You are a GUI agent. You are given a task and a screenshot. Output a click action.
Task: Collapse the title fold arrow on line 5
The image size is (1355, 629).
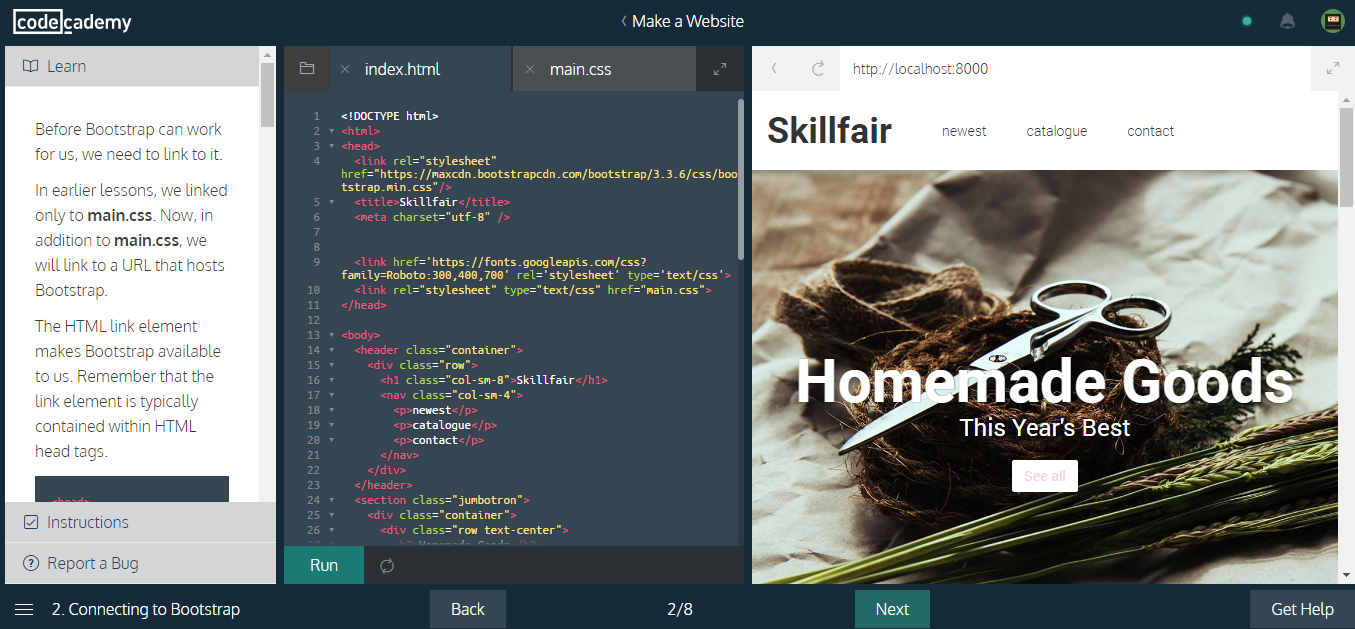pos(331,202)
